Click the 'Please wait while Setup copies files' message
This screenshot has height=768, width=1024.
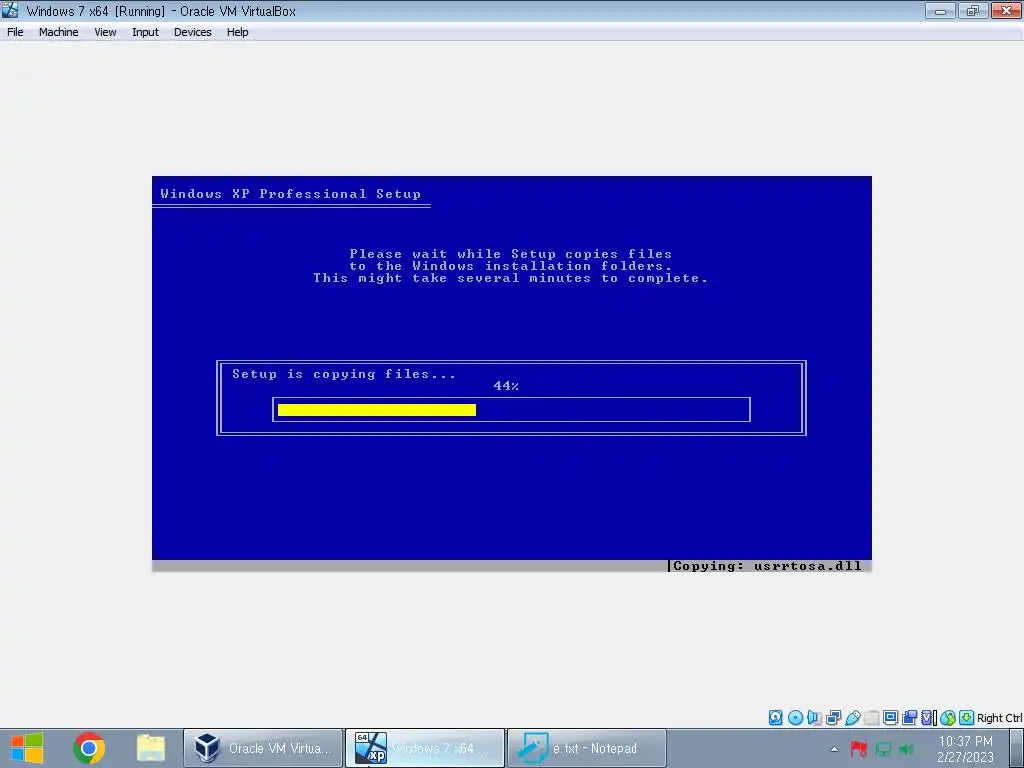click(x=511, y=254)
